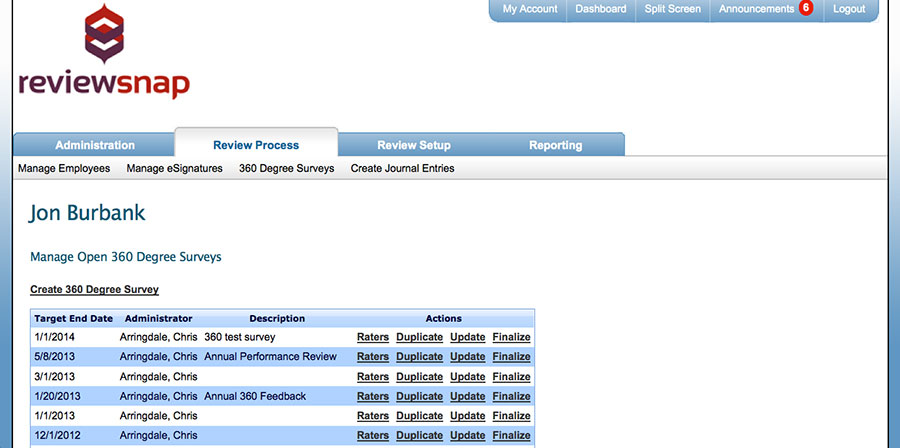Screen dimensions: 900x448
Task: Finalize the 12/1/2012 survey
Action: pyautogui.click(x=511, y=435)
